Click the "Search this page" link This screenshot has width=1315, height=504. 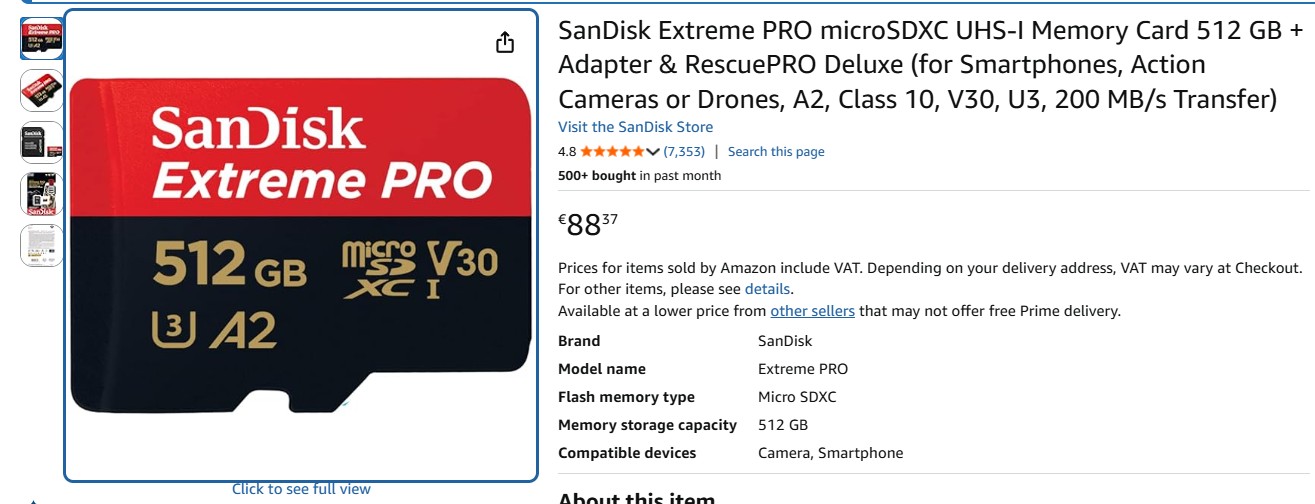click(776, 152)
